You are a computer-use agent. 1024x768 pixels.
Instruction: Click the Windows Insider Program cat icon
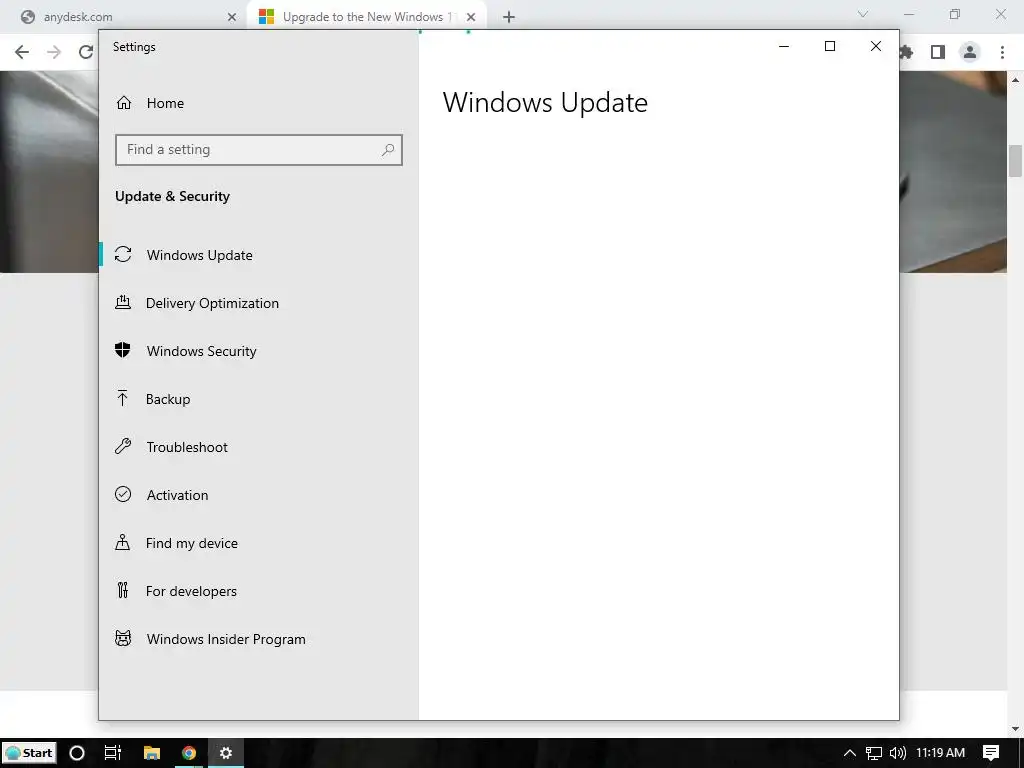tap(123, 638)
